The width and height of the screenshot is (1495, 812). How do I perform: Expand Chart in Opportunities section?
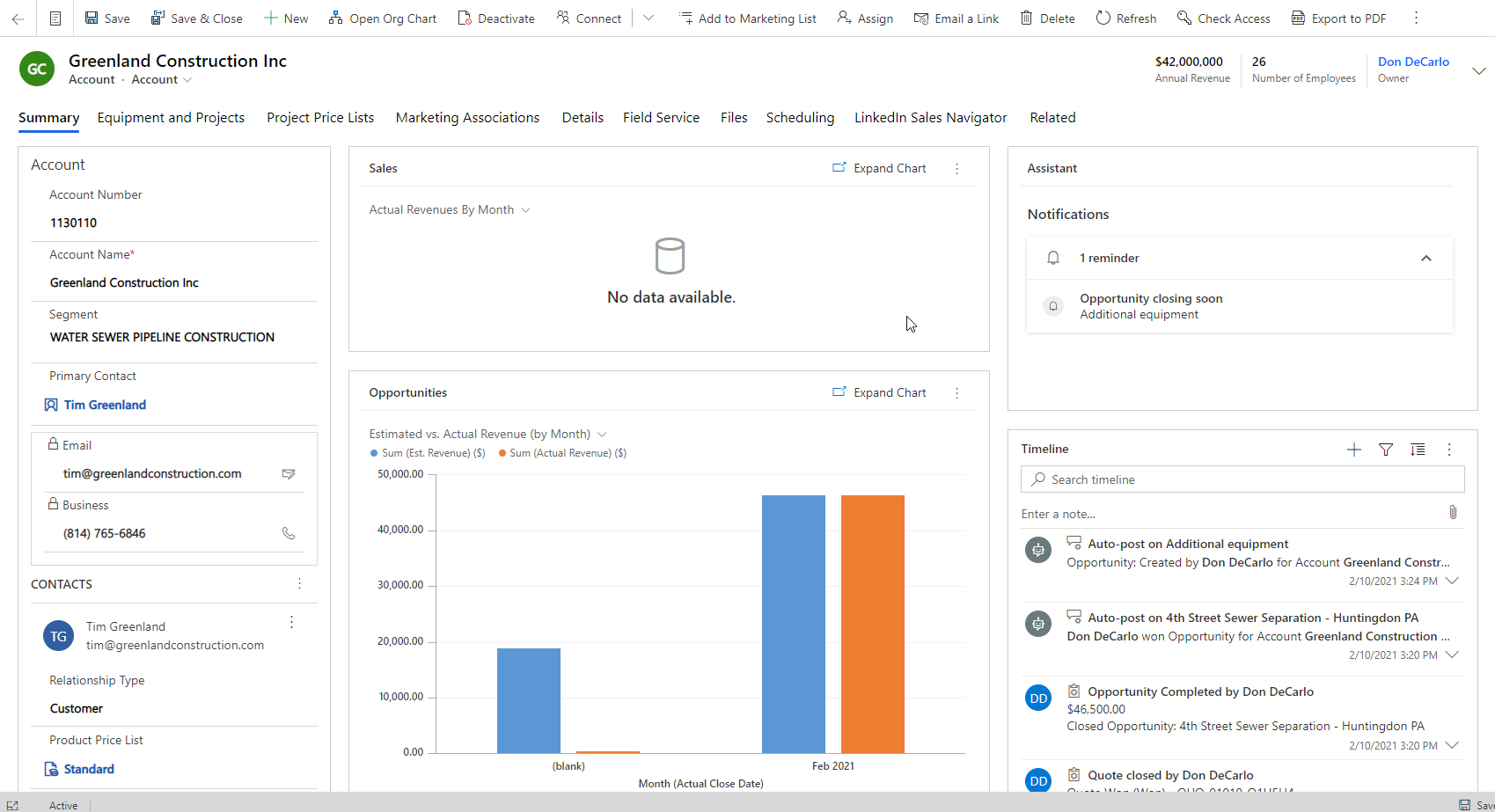(879, 392)
